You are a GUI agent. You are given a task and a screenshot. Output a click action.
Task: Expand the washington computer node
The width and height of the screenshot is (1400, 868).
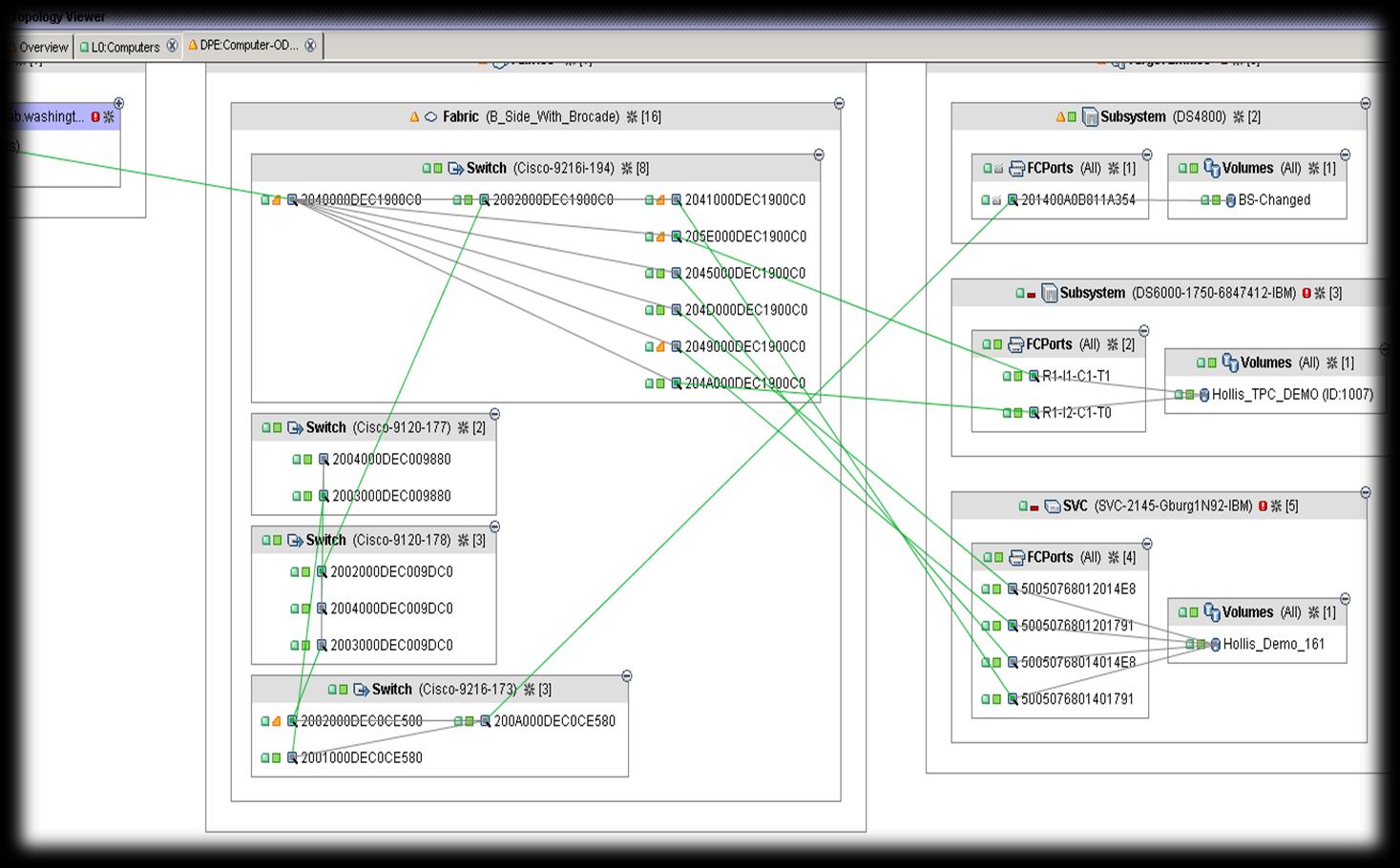118,103
